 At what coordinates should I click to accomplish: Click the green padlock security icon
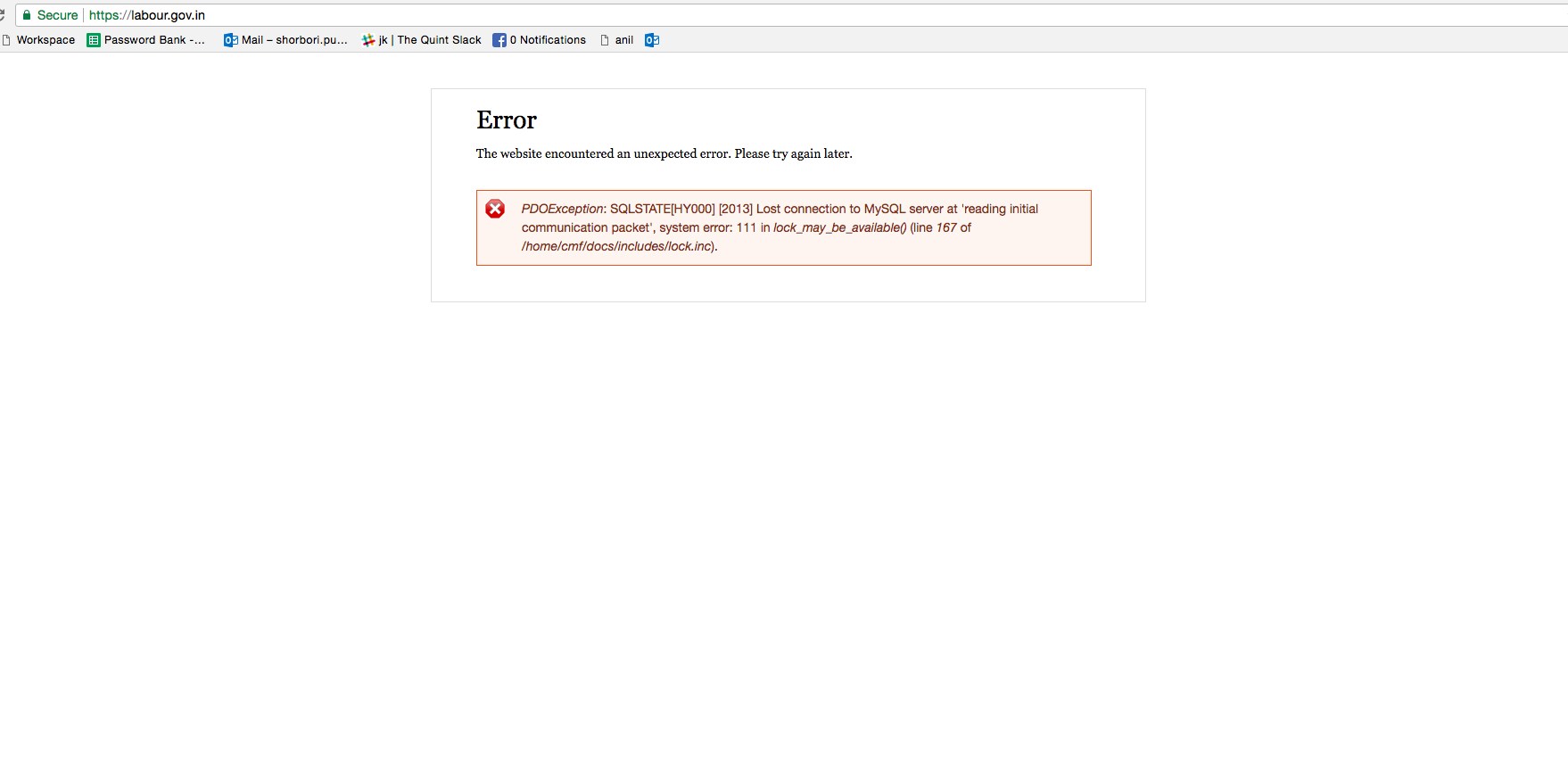[x=27, y=15]
